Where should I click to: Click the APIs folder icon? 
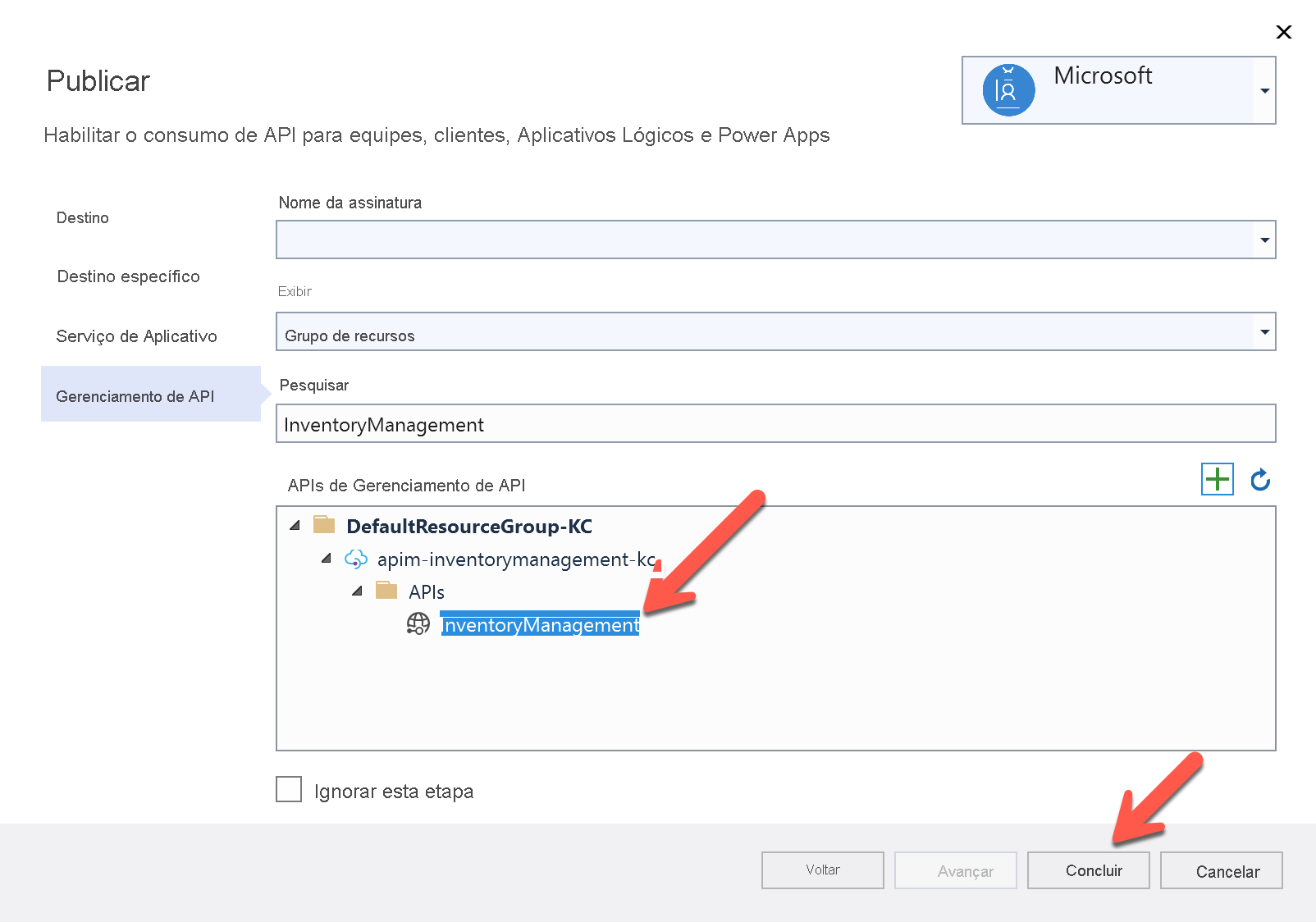pos(386,590)
